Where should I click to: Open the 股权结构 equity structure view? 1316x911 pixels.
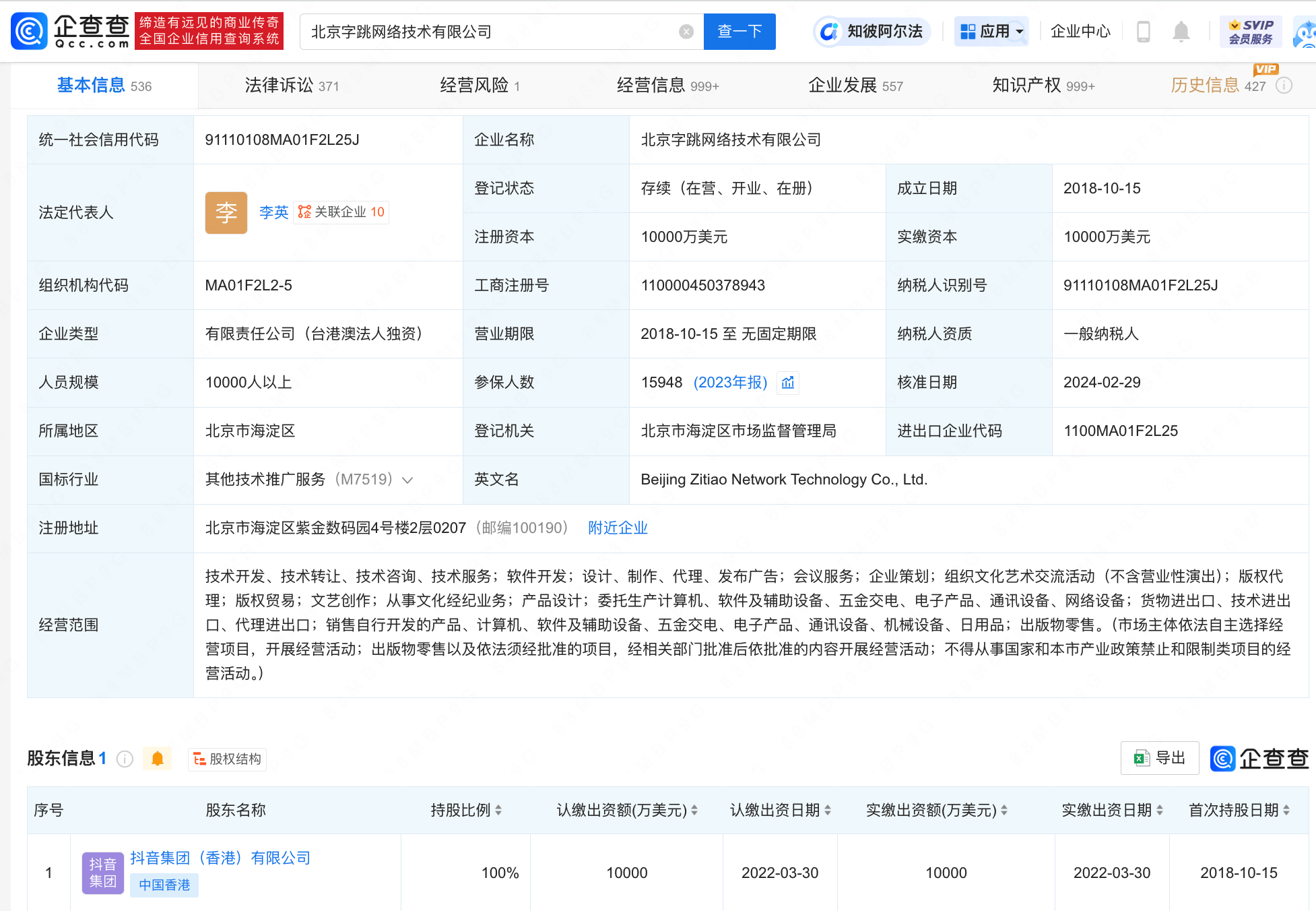point(227,759)
